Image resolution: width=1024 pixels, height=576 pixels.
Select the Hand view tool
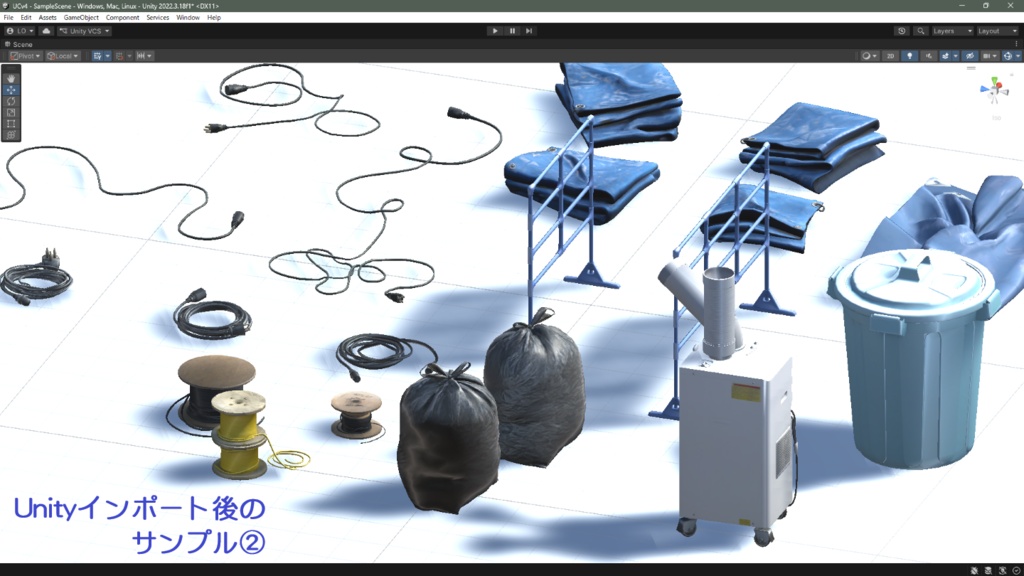[11, 78]
